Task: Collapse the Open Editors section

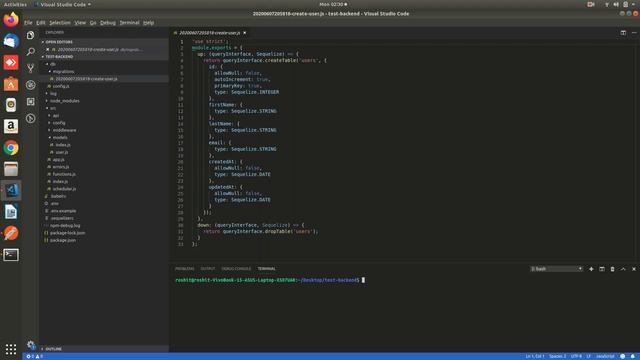Action: (59, 42)
